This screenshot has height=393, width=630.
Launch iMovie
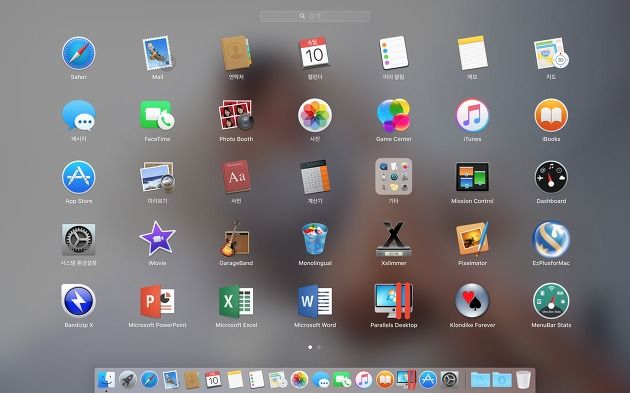point(158,239)
